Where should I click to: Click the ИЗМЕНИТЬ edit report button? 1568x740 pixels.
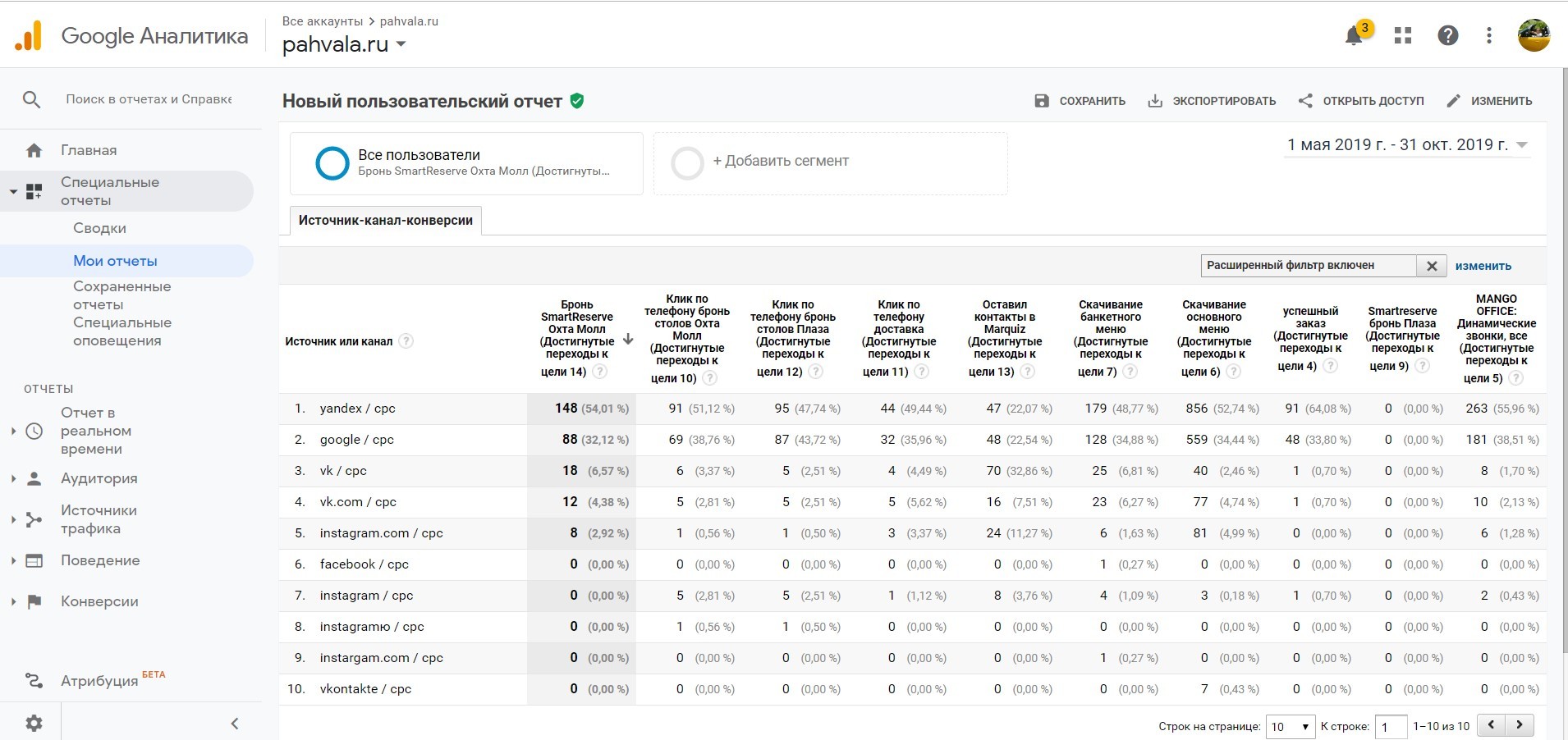(x=1489, y=101)
